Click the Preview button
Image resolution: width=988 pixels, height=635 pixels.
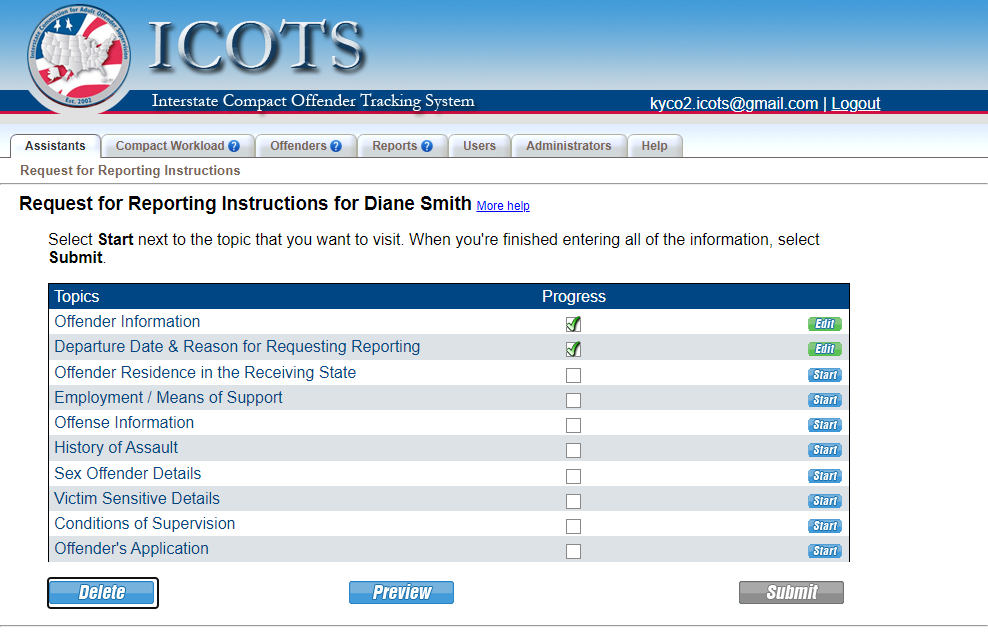401,593
